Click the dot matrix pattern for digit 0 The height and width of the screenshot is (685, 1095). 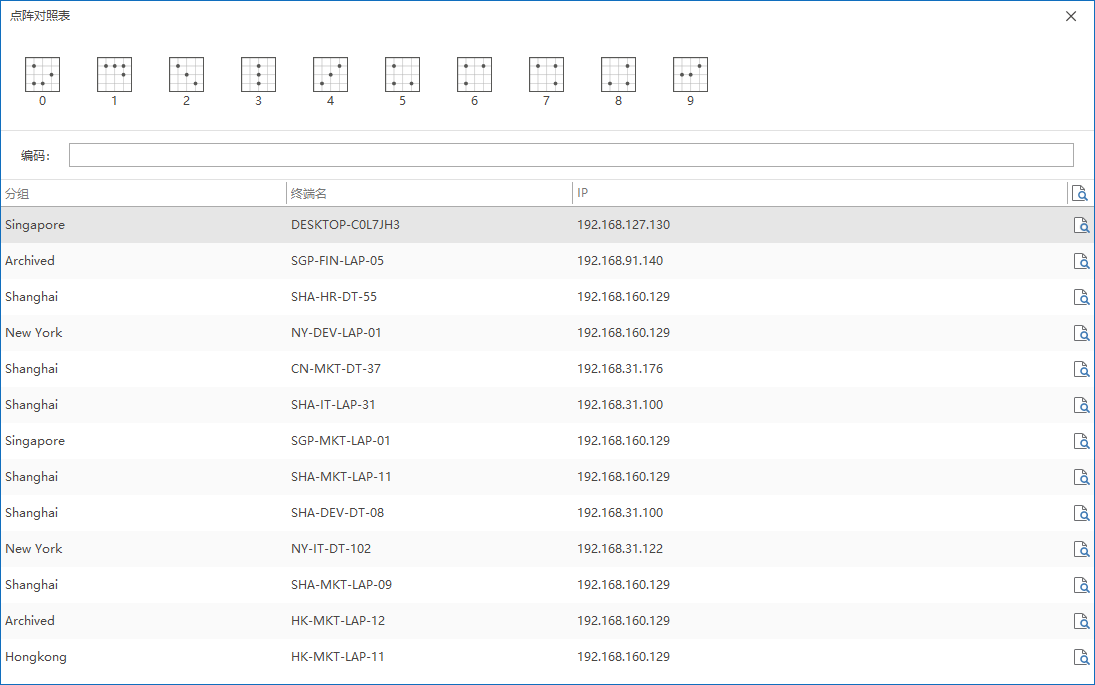pyautogui.click(x=42, y=75)
